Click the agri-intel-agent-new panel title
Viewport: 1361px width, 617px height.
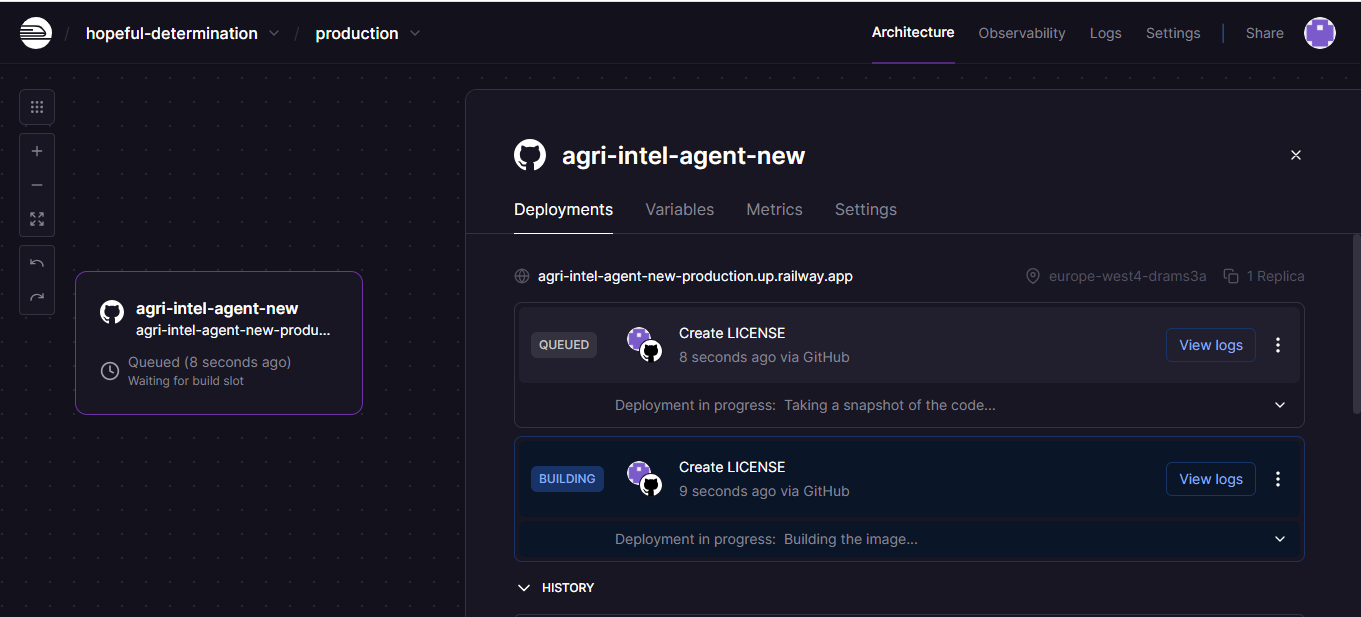click(684, 155)
